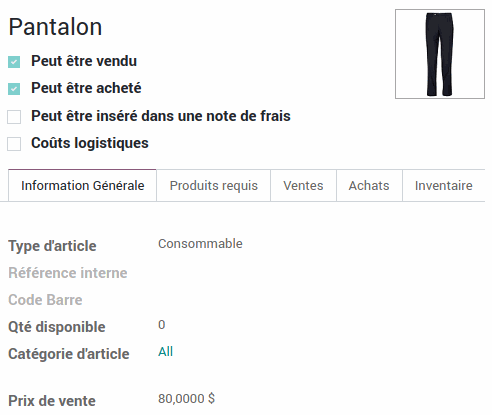
Task: Uncheck the Peut être acheté checkbox
Action: click(14, 89)
